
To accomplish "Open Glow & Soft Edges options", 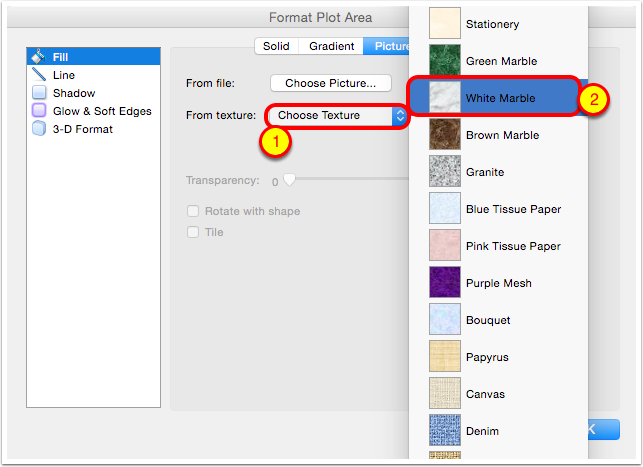I will pos(39,111).
